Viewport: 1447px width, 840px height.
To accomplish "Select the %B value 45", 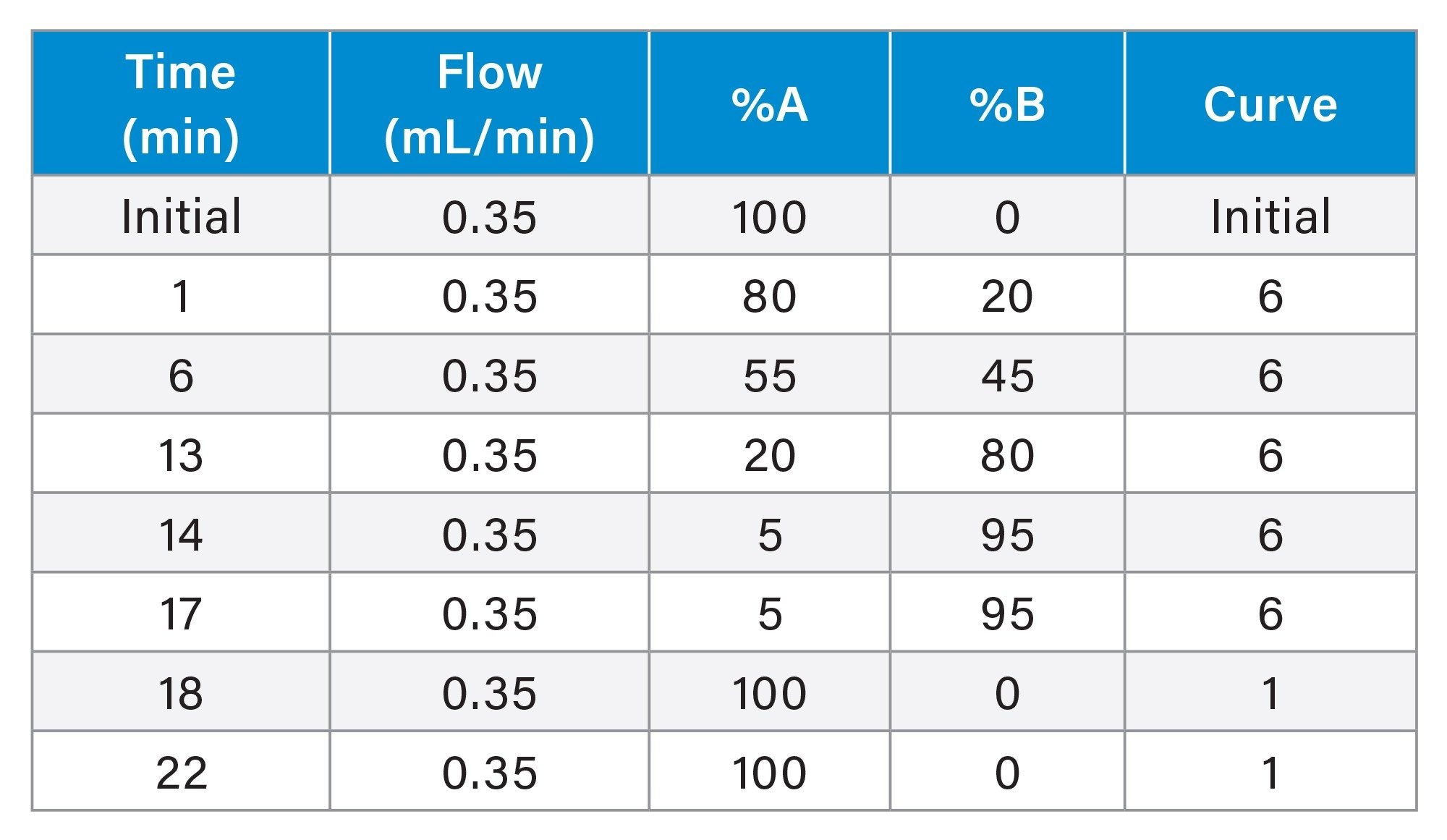I will pos(1007,376).
